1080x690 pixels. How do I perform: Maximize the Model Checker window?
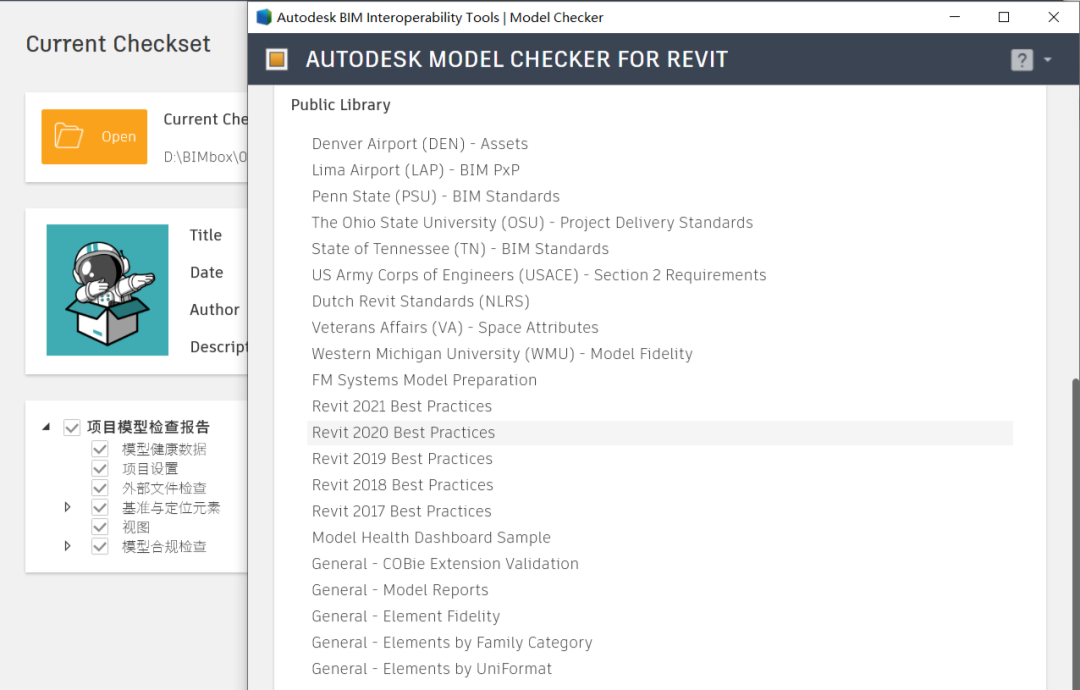1004,17
